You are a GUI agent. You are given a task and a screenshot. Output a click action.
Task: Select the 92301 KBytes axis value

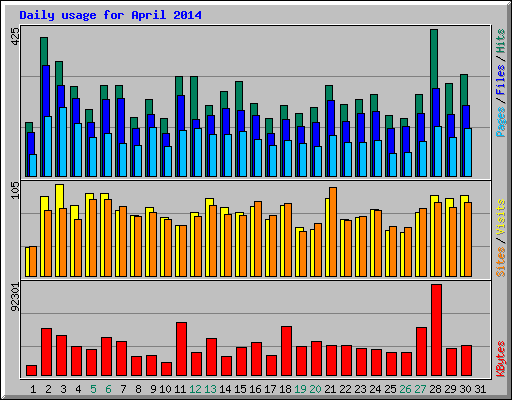(x=15, y=297)
